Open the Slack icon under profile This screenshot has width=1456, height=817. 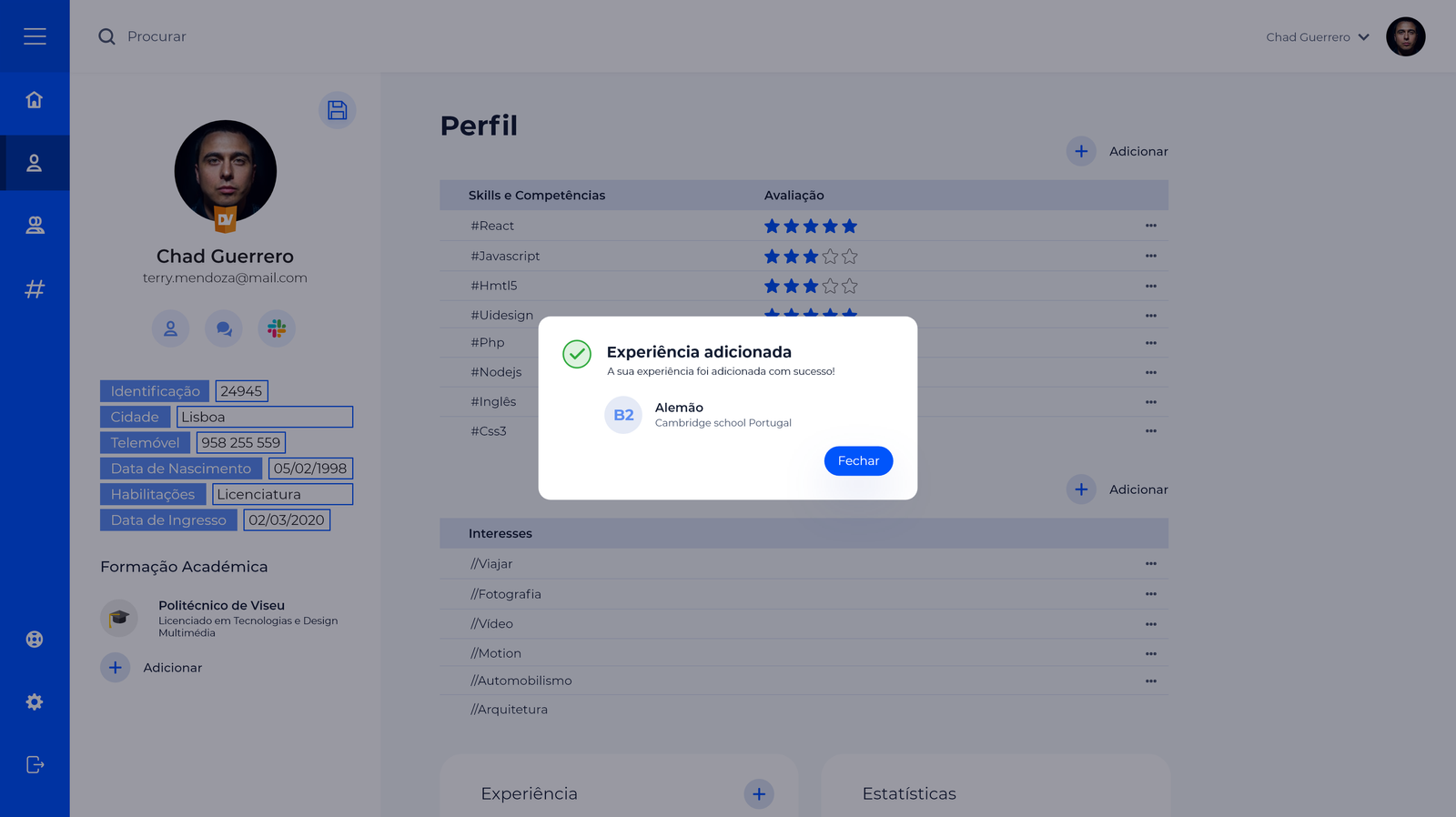click(x=277, y=328)
